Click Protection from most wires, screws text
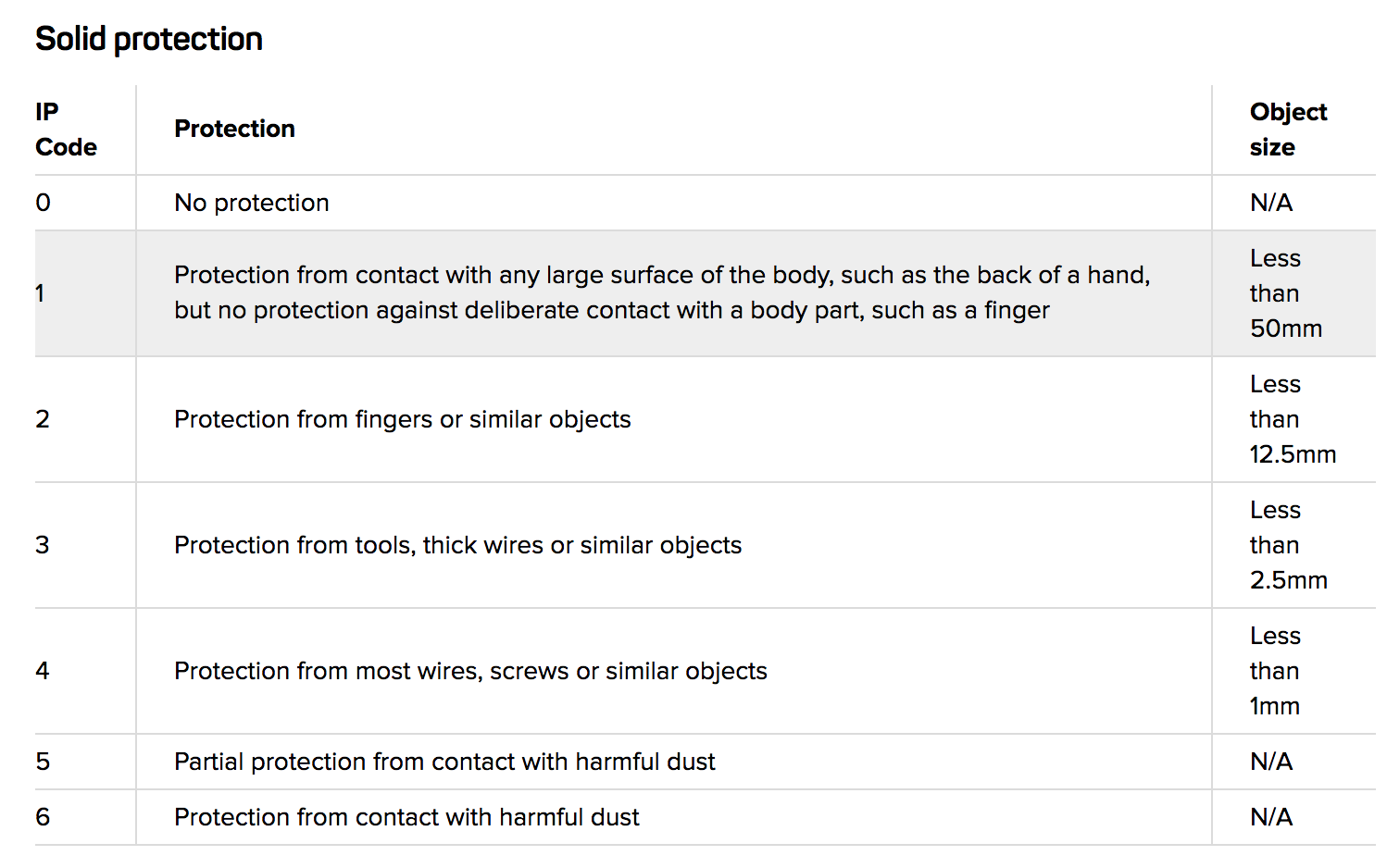 point(470,671)
